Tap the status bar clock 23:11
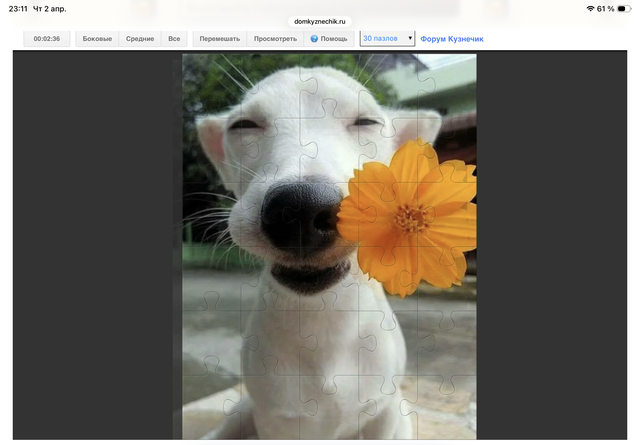640x445 pixels. (x=18, y=8)
